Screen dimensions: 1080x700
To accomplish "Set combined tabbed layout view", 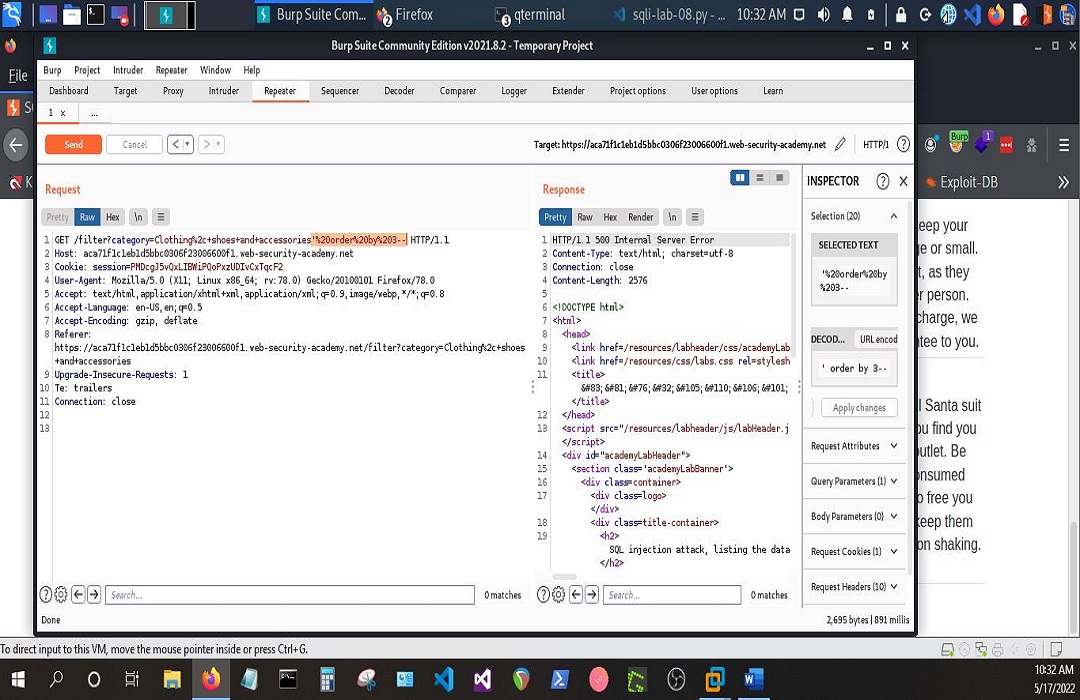I will tap(780, 178).
